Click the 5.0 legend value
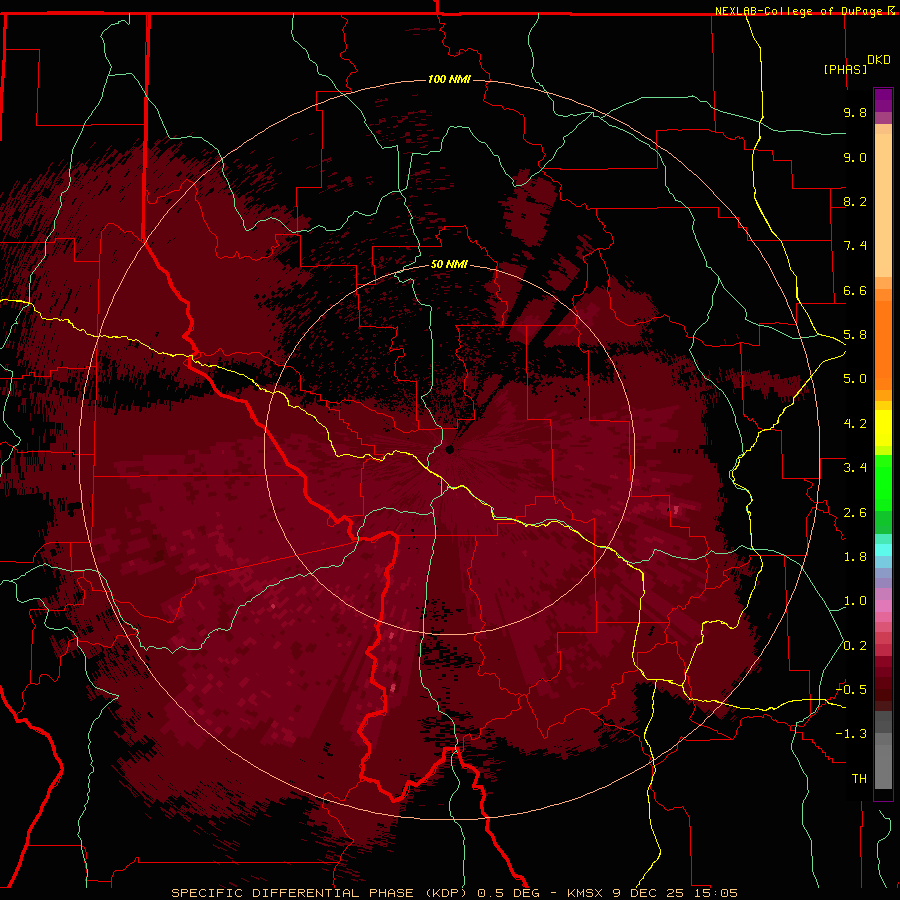Viewport: 900px width, 900px height. point(855,379)
